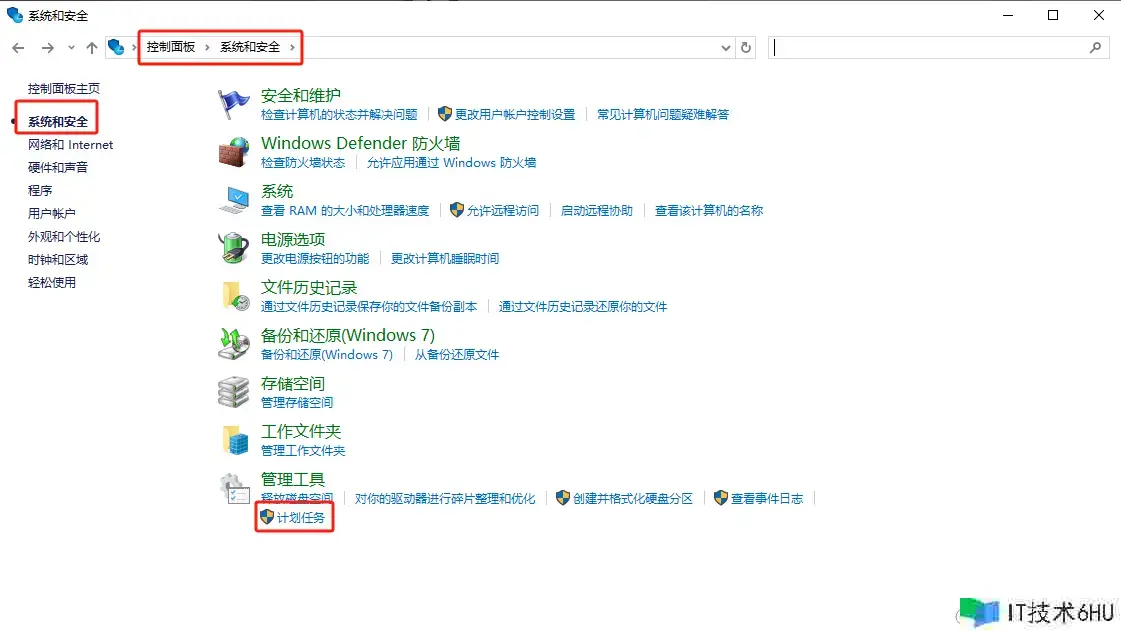The height and width of the screenshot is (631, 1121).
Task: Open 用户帐户 category in the sidebar
Action: pos(51,214)
